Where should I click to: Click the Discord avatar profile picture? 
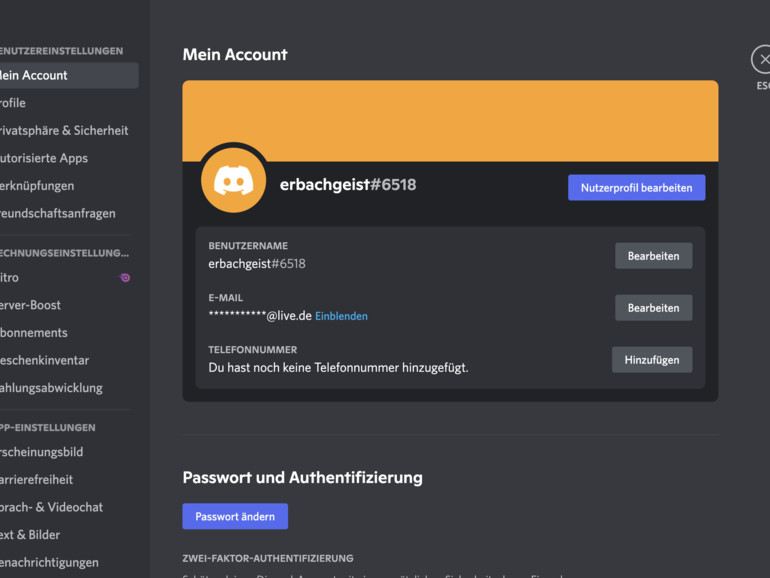[x=233, y=181]
